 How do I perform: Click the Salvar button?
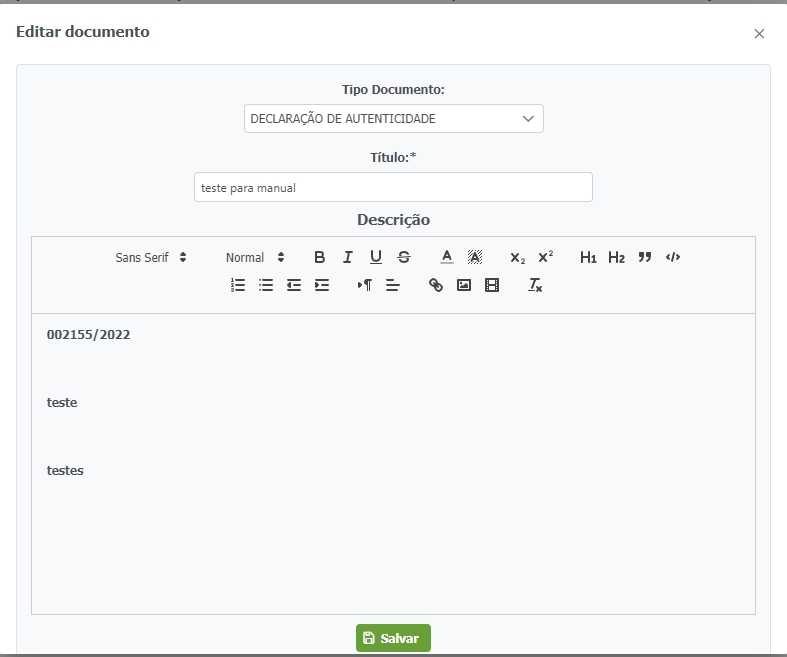393,638
